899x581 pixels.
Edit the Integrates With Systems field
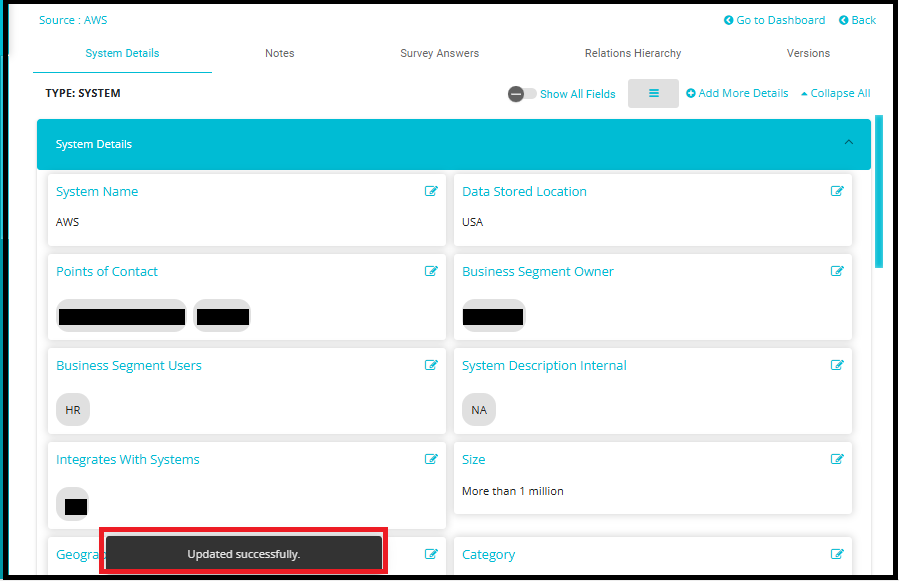click(431, 459)
